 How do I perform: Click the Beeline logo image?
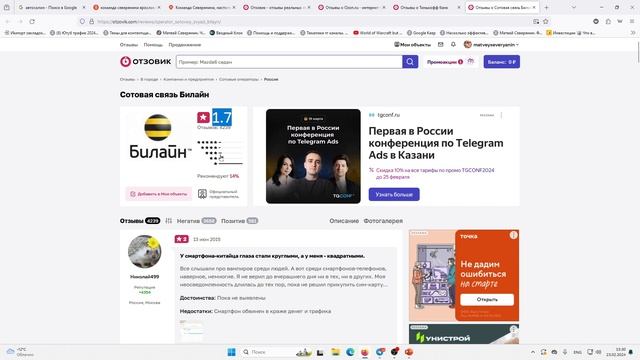[x=160, y=137]
